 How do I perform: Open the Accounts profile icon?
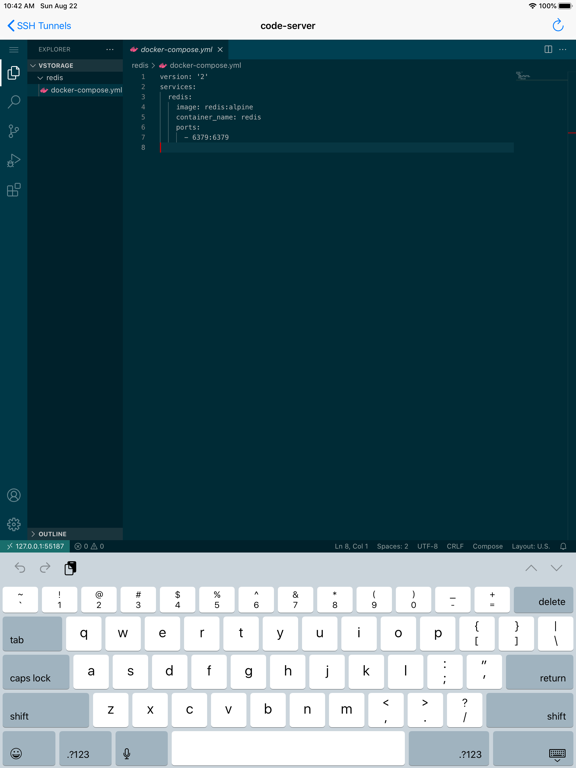pyautogui.click(x=14, y=495)
